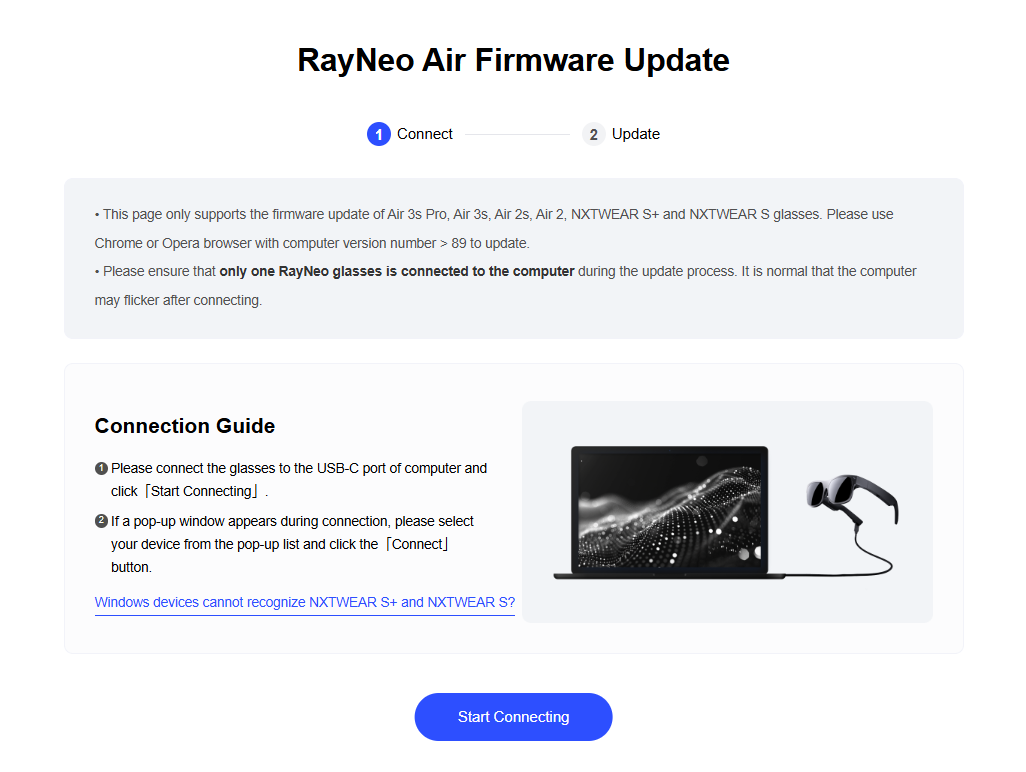Click the Start Connecting button
The width and height of the screenshot is (1026, 772).
coord(513,716)
